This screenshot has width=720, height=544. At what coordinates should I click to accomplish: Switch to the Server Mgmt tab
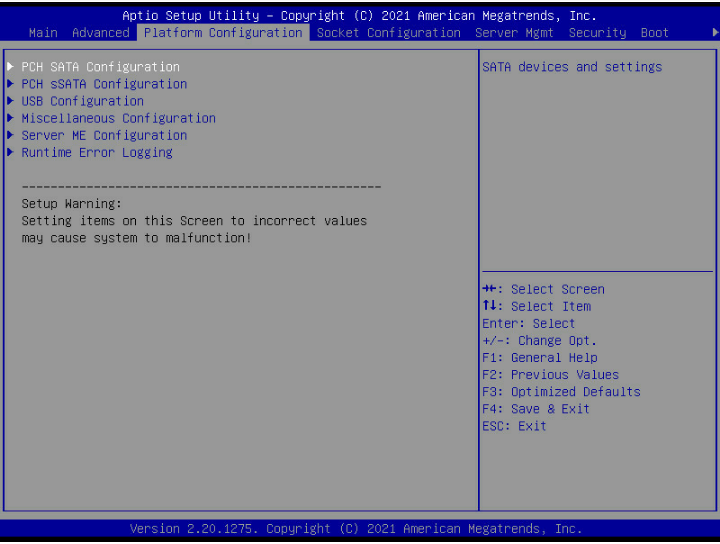515,33
